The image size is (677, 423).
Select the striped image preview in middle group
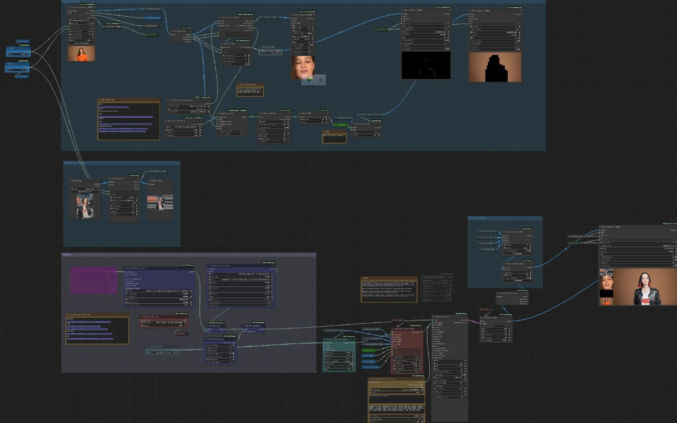pyautogui.click(x=160, y=203)
